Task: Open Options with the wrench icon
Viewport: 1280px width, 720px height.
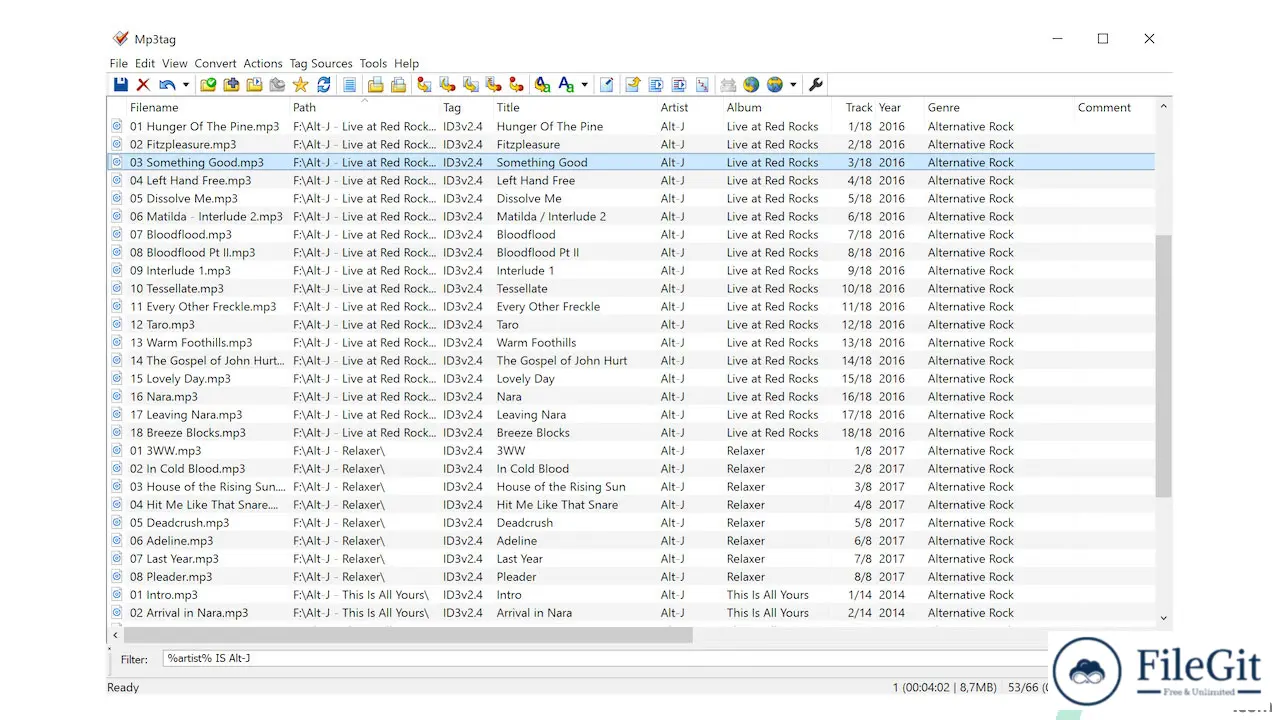Action: [x=816, y=85]
